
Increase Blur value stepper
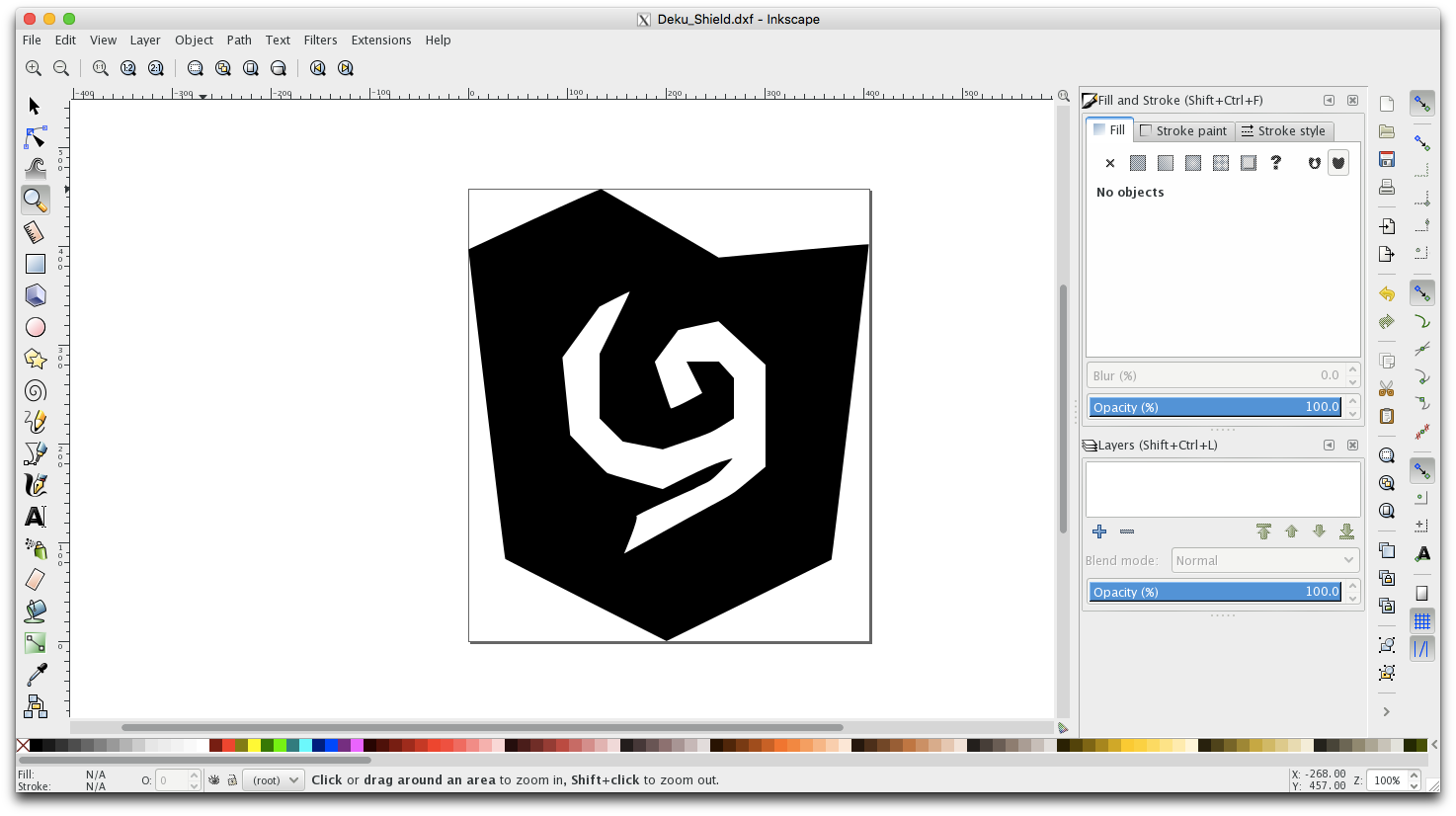[x=1353, y=370]
